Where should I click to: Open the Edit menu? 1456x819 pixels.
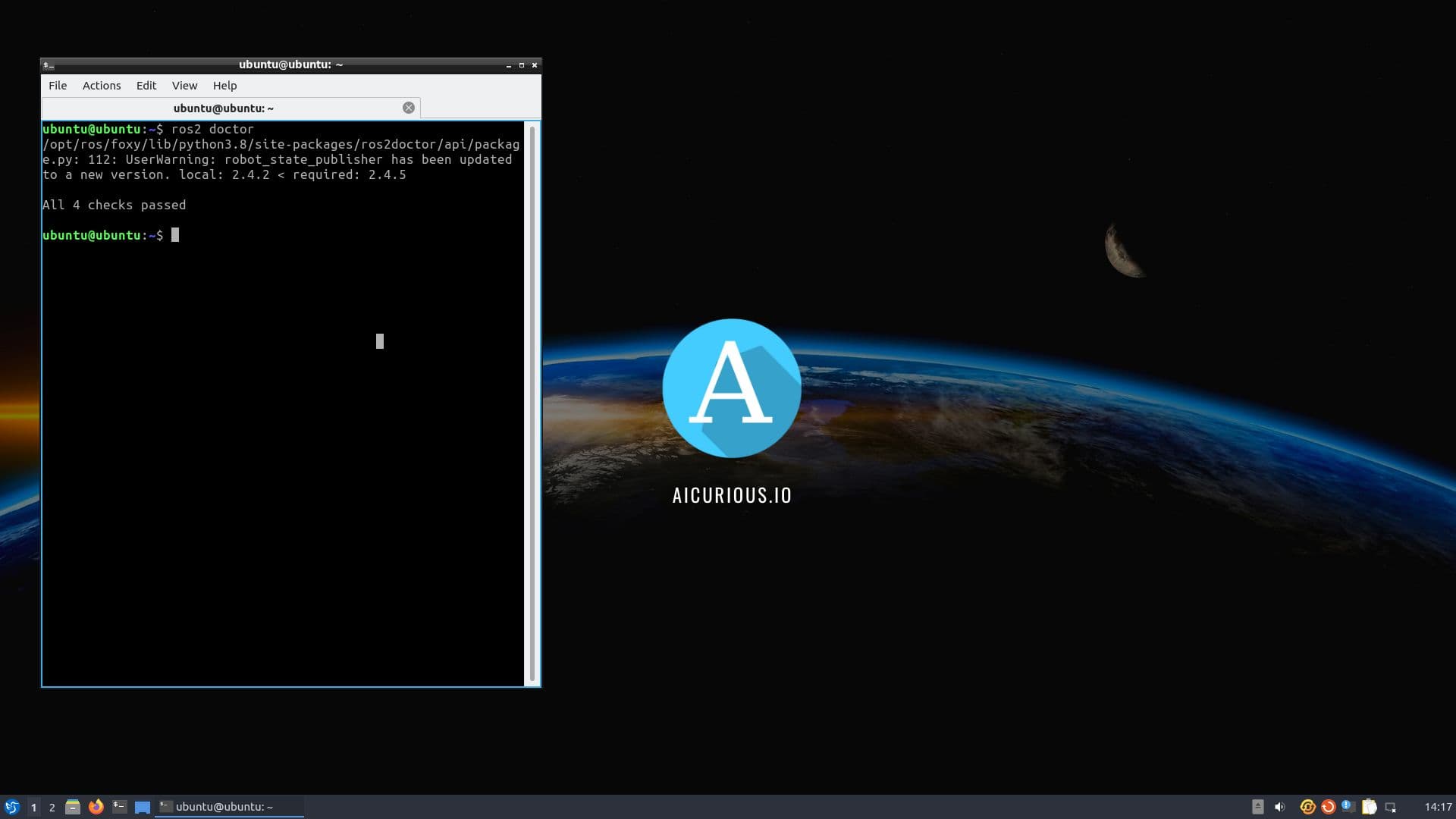[146, 86]
